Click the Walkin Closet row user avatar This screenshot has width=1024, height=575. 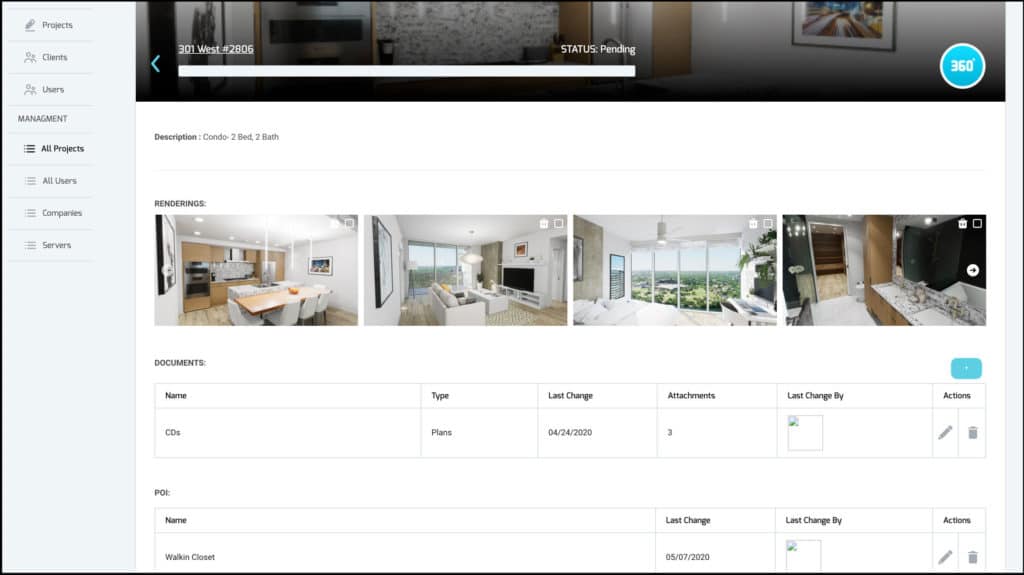(803, 555)
